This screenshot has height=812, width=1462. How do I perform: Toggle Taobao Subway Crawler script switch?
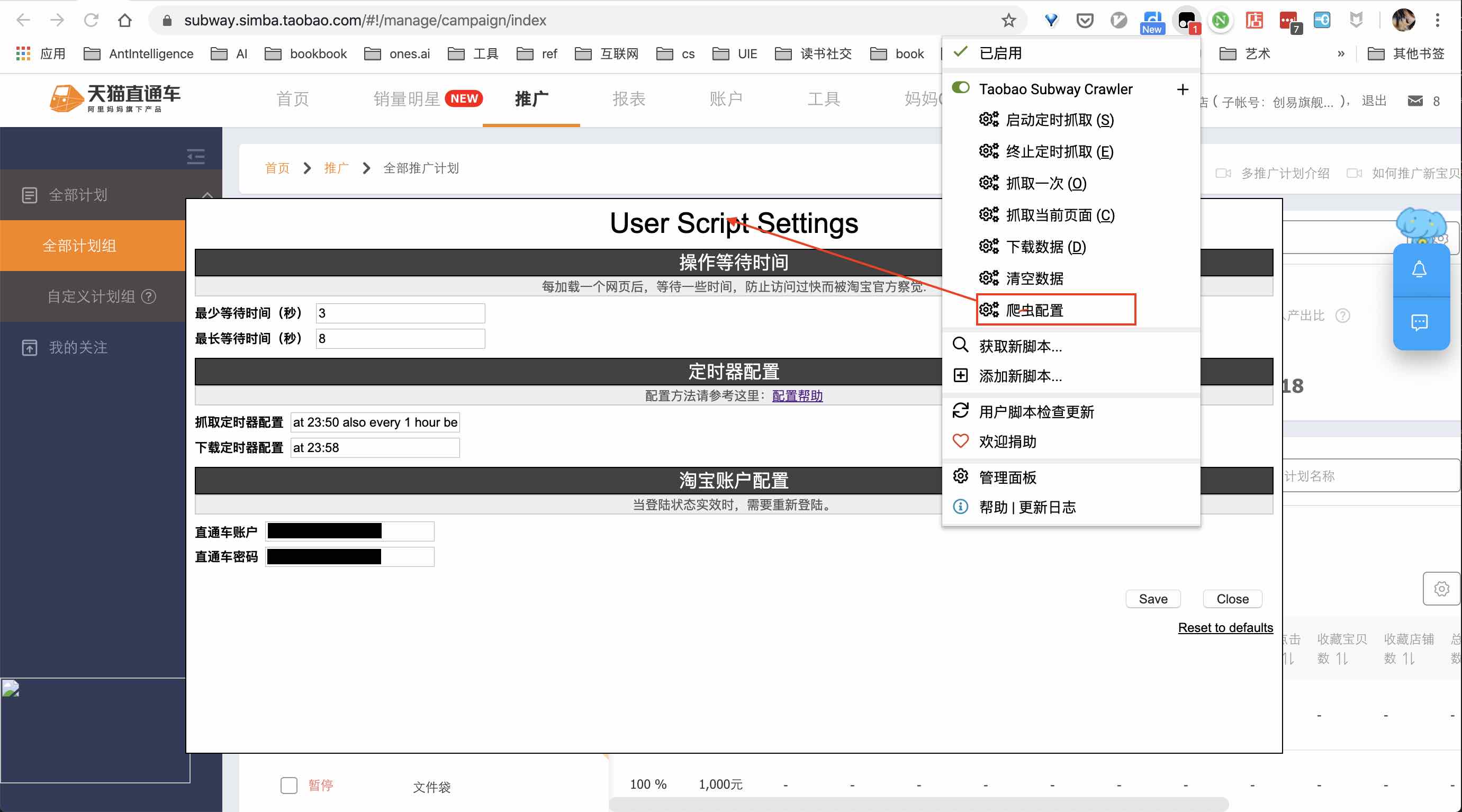960,88
